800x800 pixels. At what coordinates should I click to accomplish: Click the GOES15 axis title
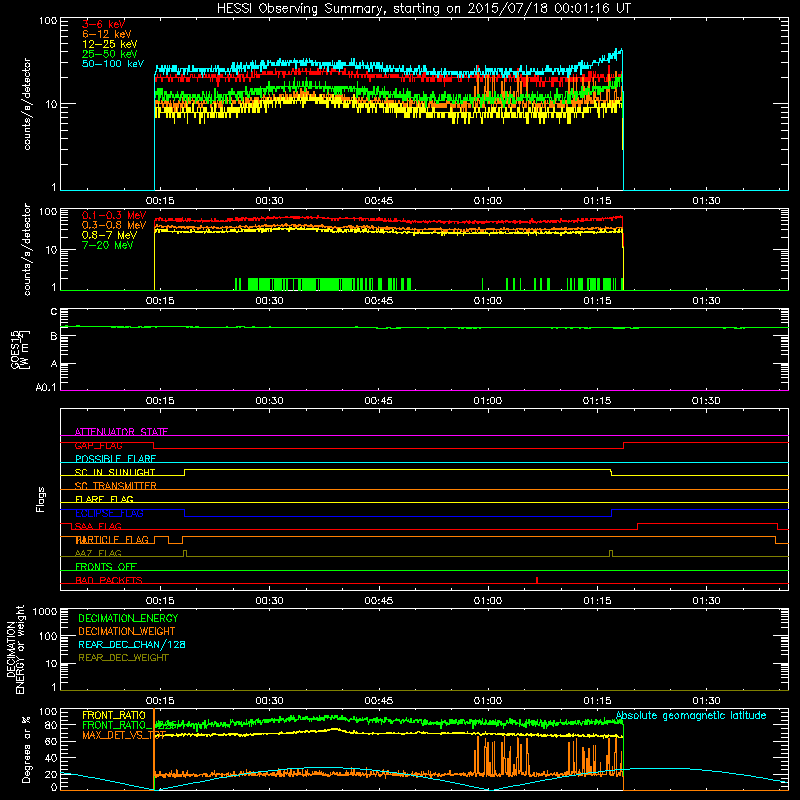[20, 349]
